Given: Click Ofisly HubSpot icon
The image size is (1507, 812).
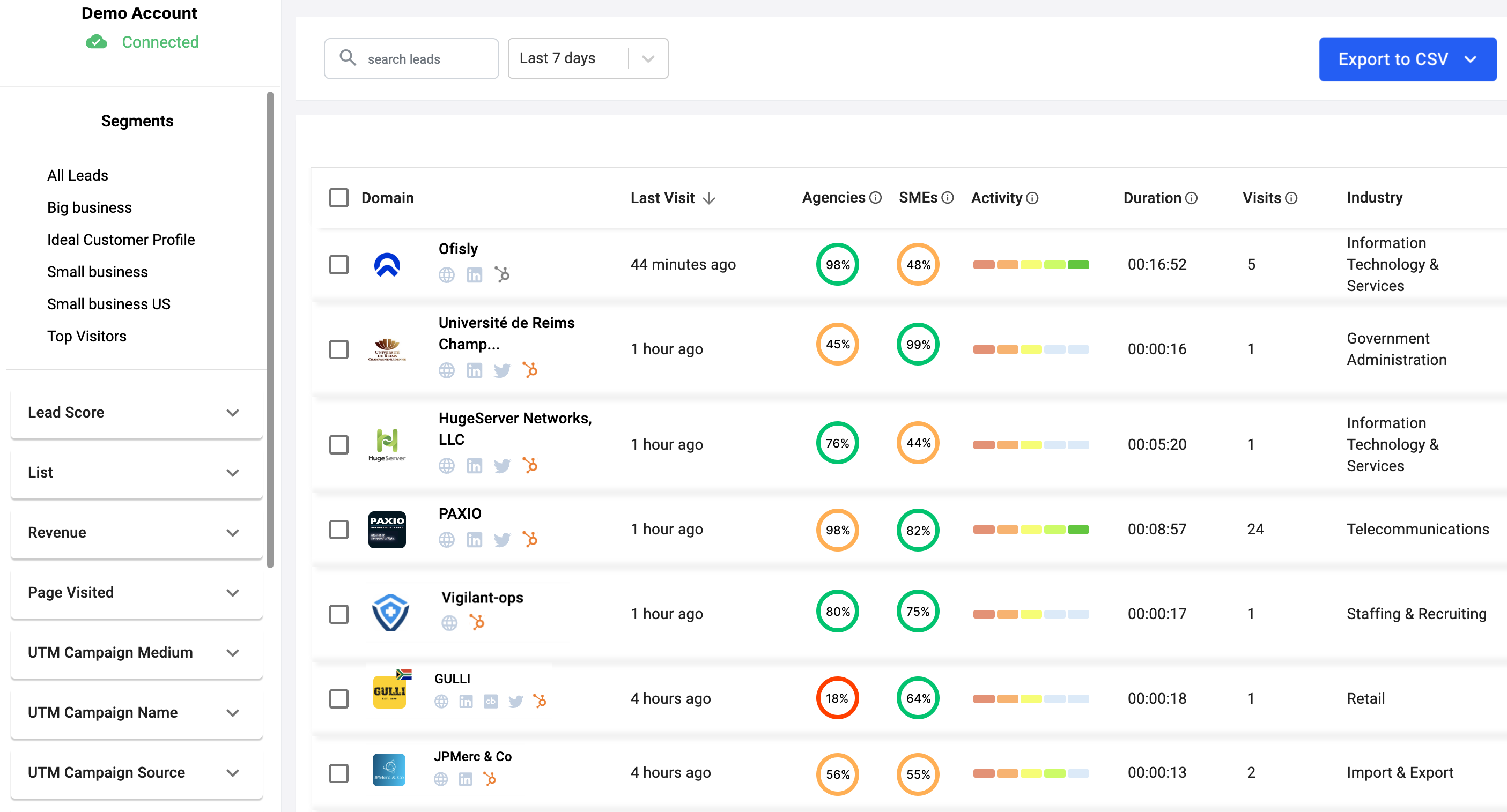Looking at the screenshot, I should (502, 274).
